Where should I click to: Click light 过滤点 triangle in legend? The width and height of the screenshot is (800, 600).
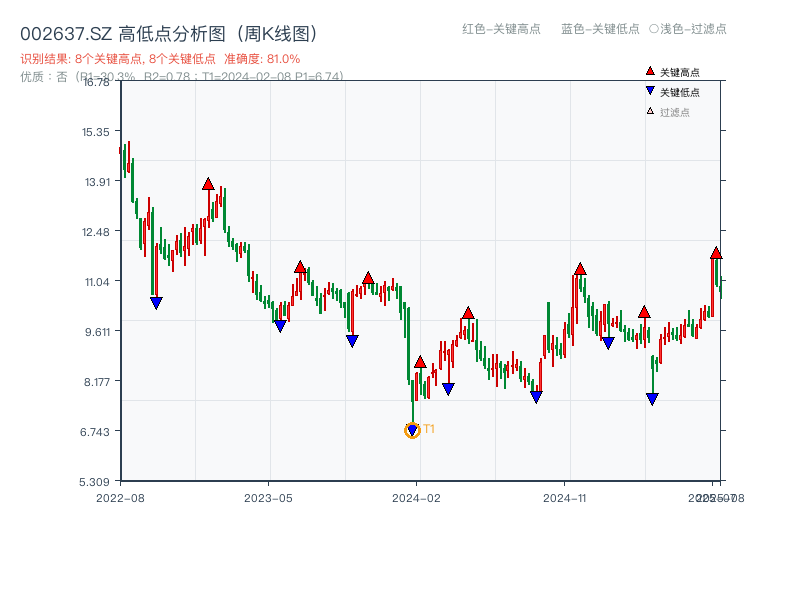(650, 112)
